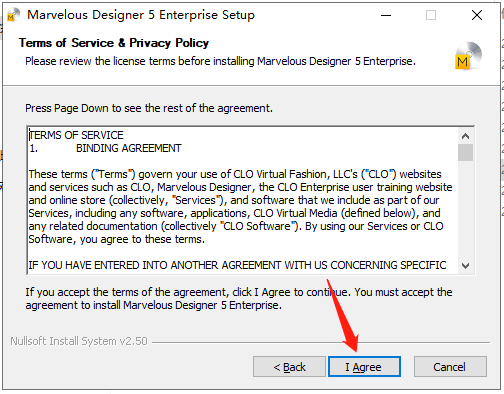Click the 'Nullsoft Install System v2.50' label

tap(79, 341)
